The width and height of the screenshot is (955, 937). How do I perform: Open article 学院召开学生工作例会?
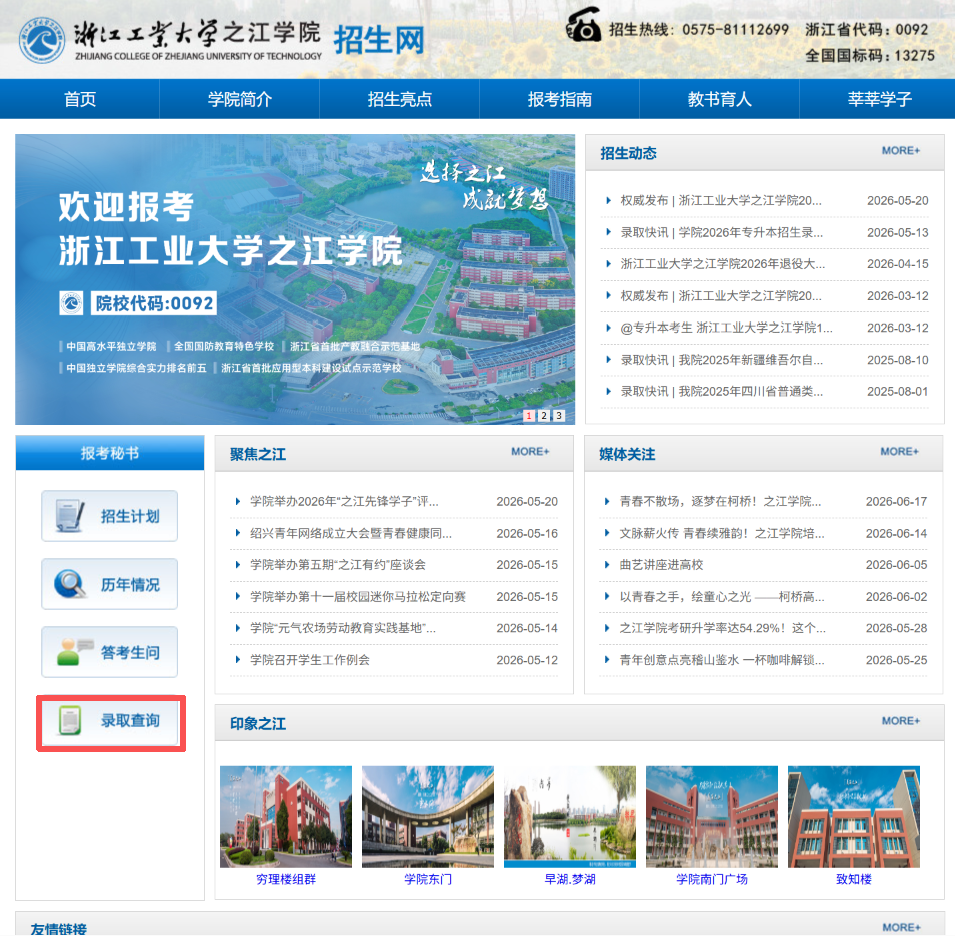(x=309, y=660)
